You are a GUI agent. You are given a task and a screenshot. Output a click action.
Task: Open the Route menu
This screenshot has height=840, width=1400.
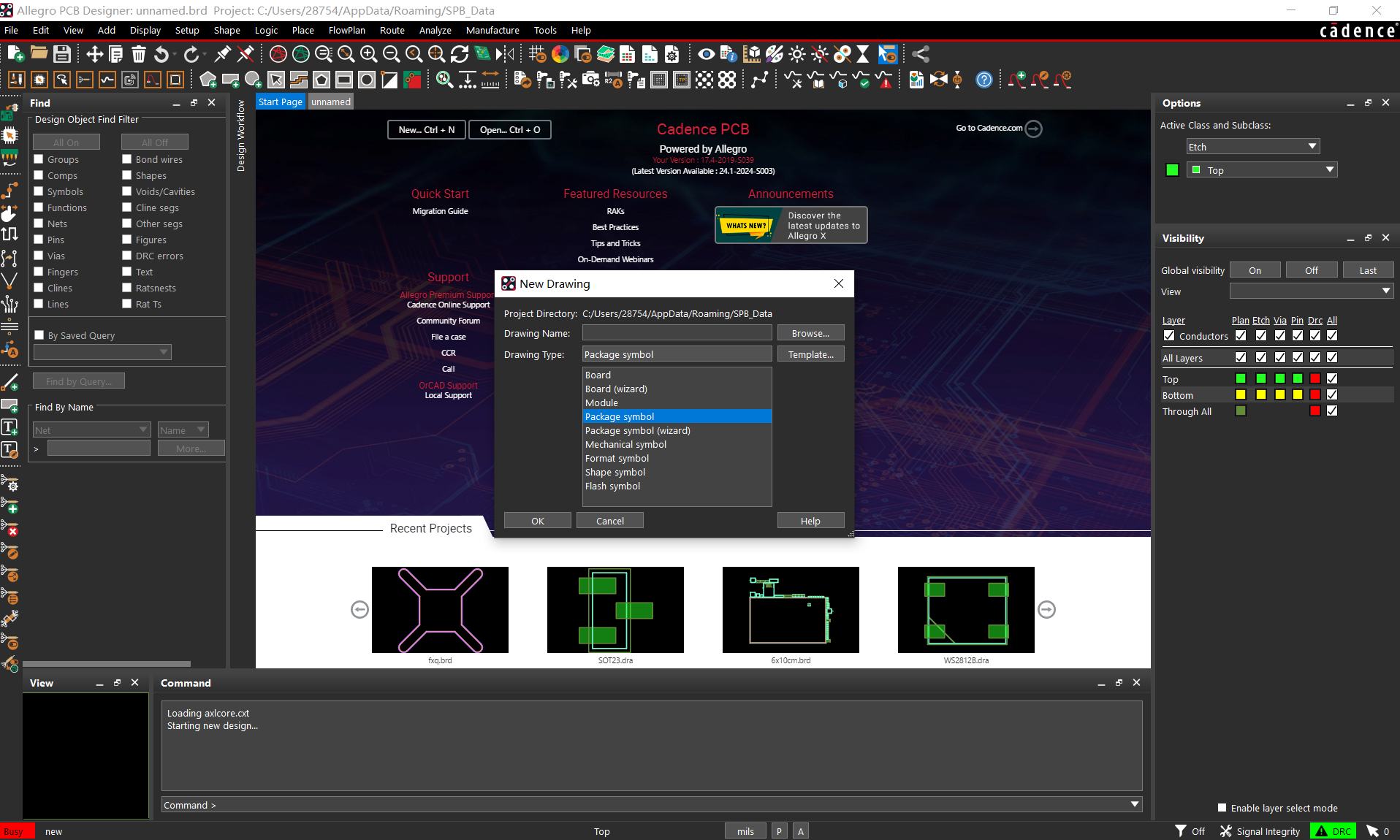[x=392, y=30]
